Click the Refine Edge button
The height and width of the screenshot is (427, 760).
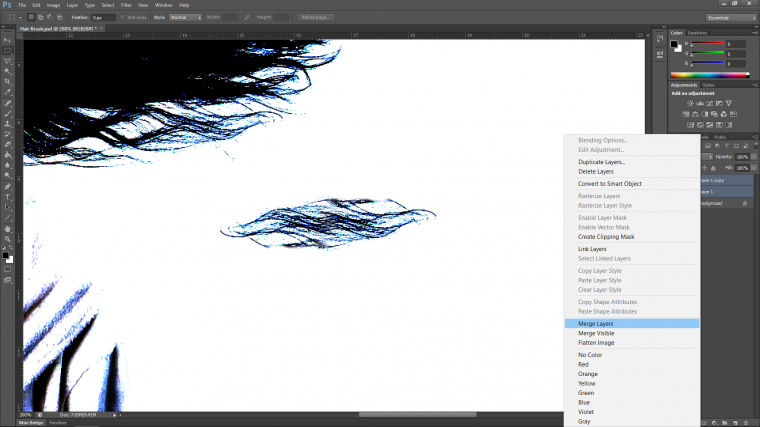point(316,17)
